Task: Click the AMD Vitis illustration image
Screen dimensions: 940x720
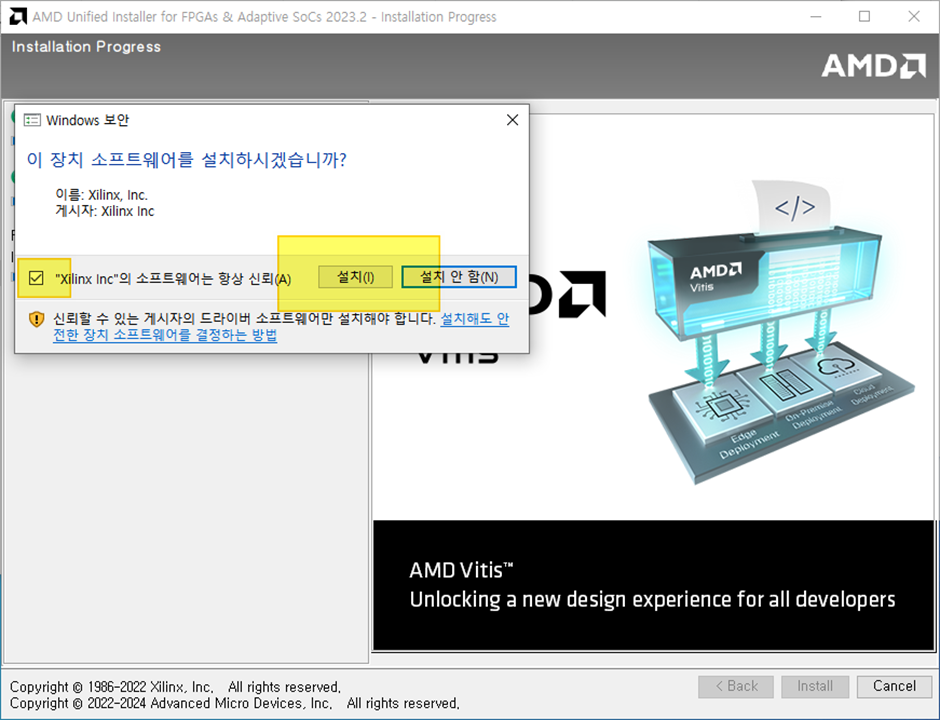Action: pos(781,333)
